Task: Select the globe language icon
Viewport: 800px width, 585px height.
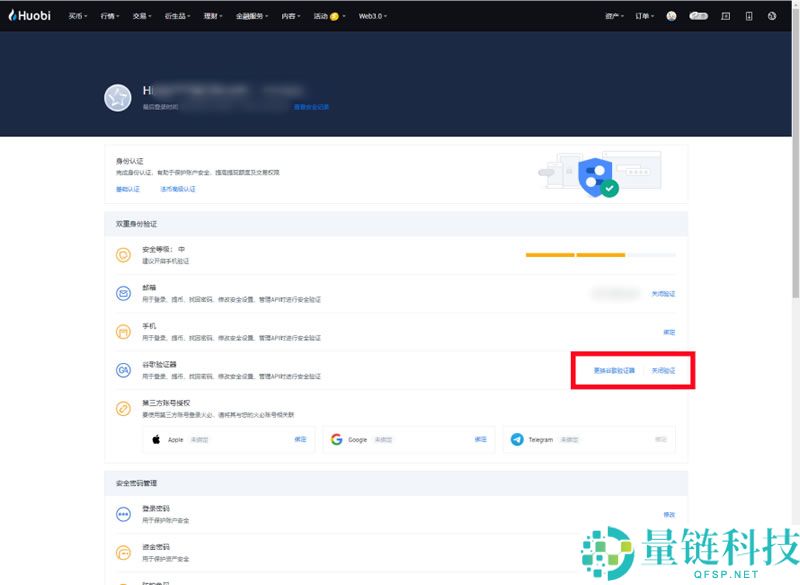Action: 772,15
